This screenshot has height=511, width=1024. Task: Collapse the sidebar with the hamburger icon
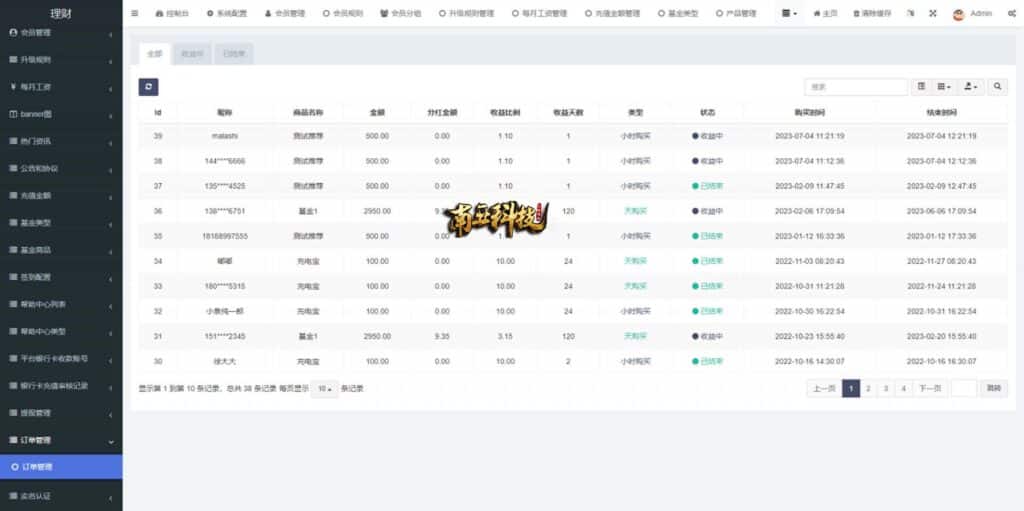coord(135,13)
